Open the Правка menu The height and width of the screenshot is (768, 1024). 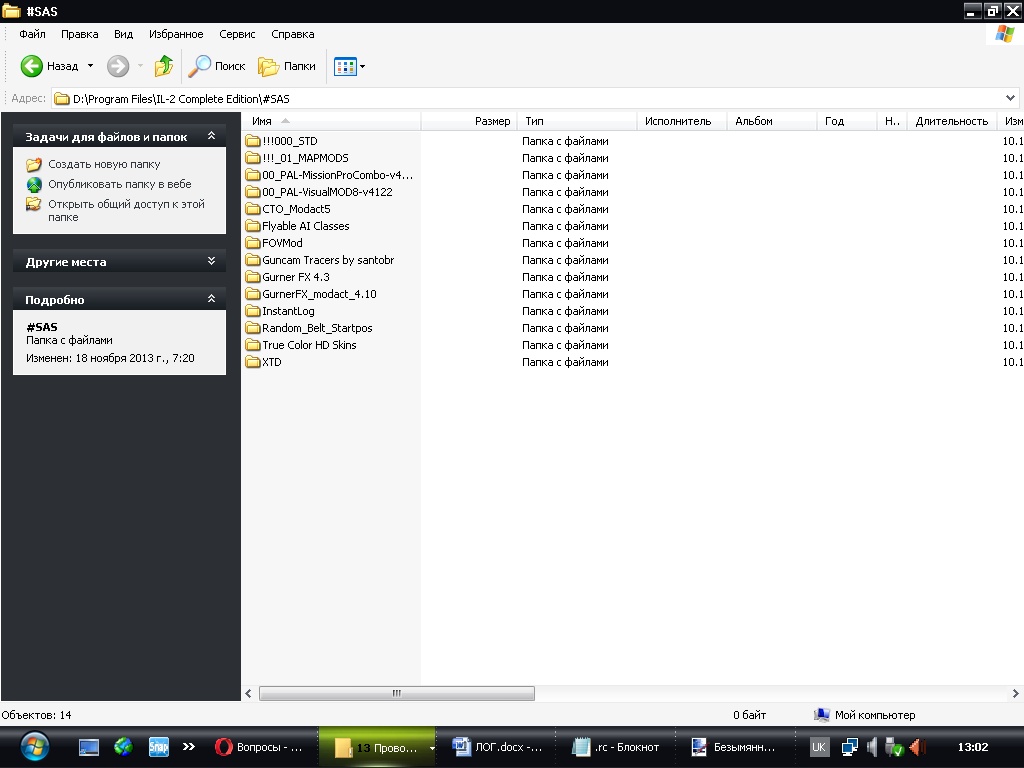point(80,34)
